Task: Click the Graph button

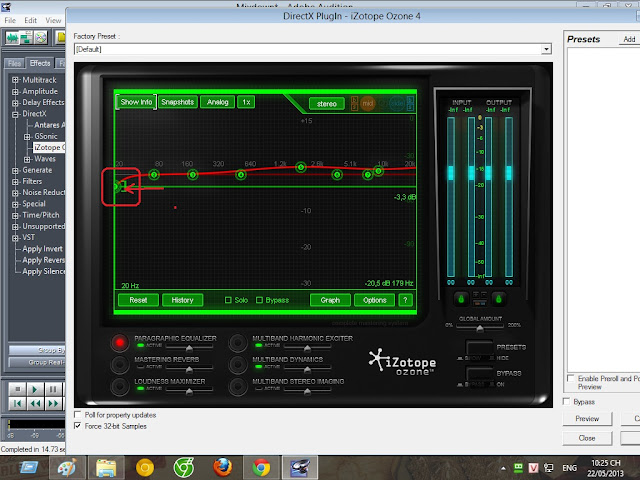Action: tap(330, 300)
